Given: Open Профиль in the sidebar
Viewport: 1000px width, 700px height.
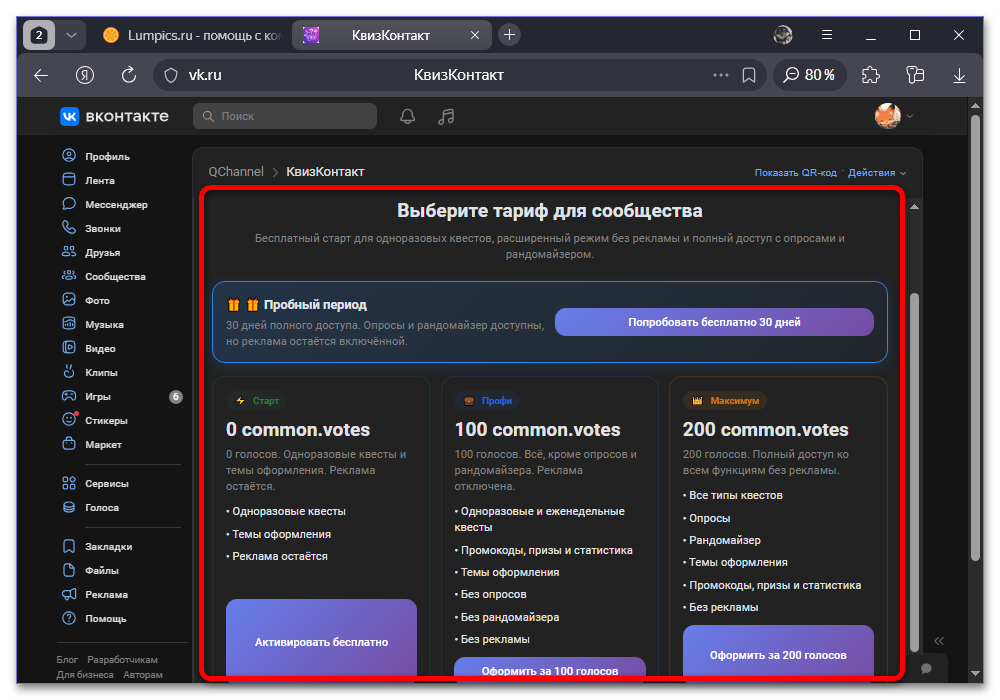Looking at the screenshot, I should tap(107, 156).
